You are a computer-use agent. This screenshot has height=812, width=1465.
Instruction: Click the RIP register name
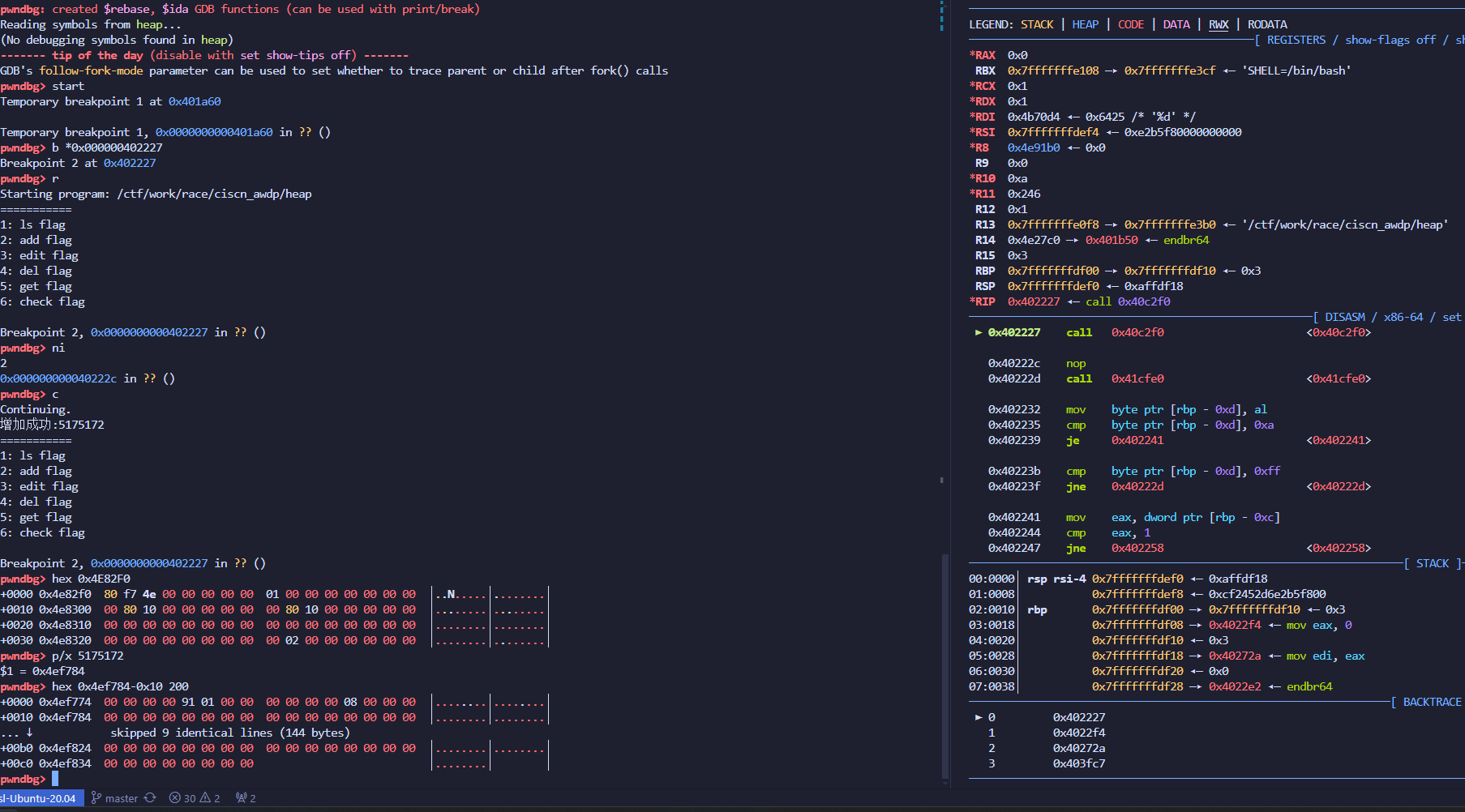985,301
